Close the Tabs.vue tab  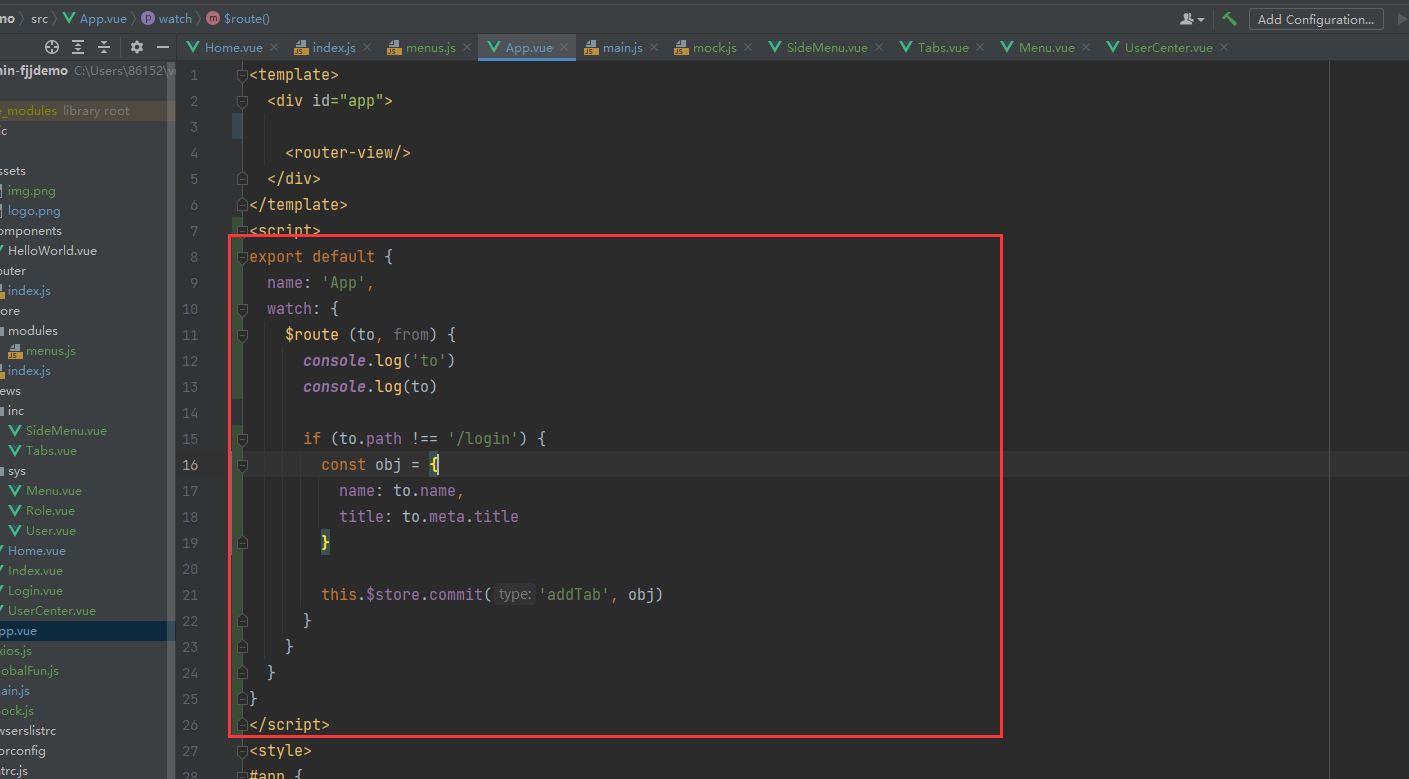click(x=980, y=47)
